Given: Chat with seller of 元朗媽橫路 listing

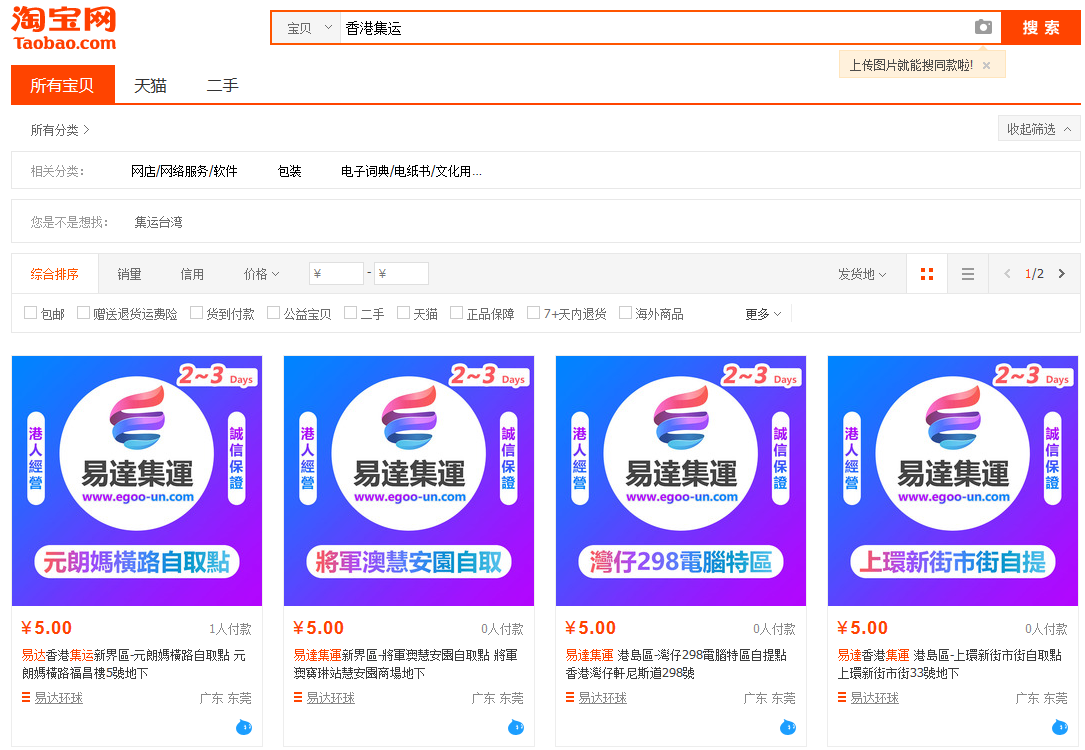Looking at the screenshot, I should tap(244, 727).
